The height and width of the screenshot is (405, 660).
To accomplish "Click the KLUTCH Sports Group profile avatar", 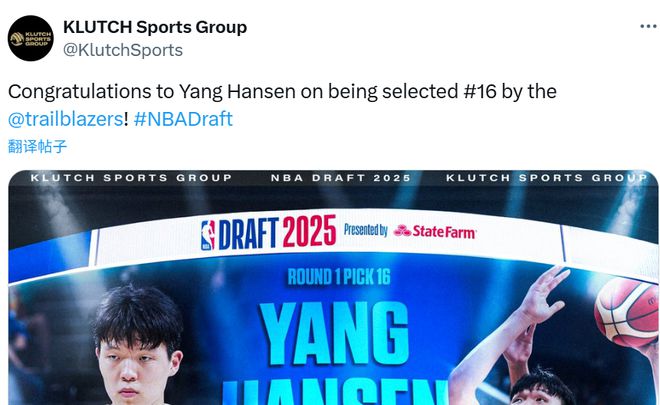I will tap(31, 38).
